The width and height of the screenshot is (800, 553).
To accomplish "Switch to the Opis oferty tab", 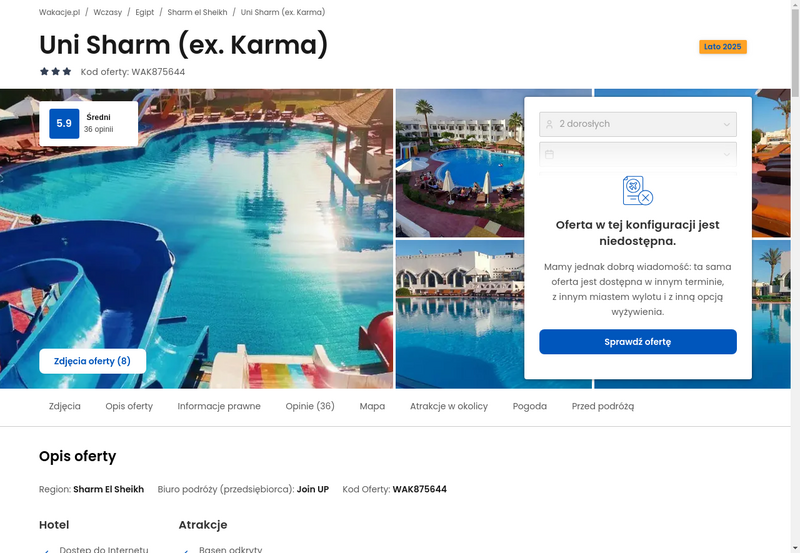I will tap(129, 406).
